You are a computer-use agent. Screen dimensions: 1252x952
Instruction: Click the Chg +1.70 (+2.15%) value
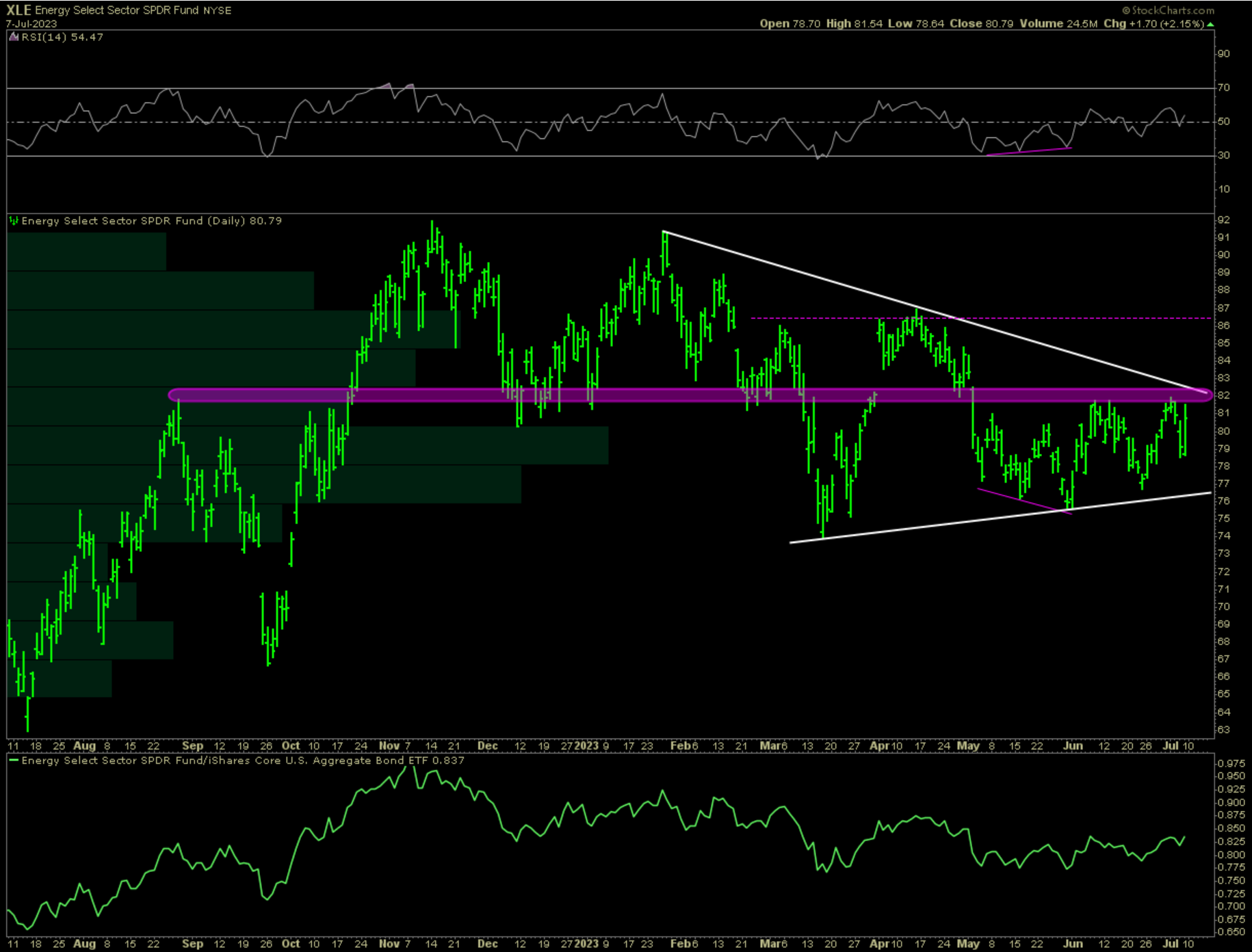(x=1153, y=24)
